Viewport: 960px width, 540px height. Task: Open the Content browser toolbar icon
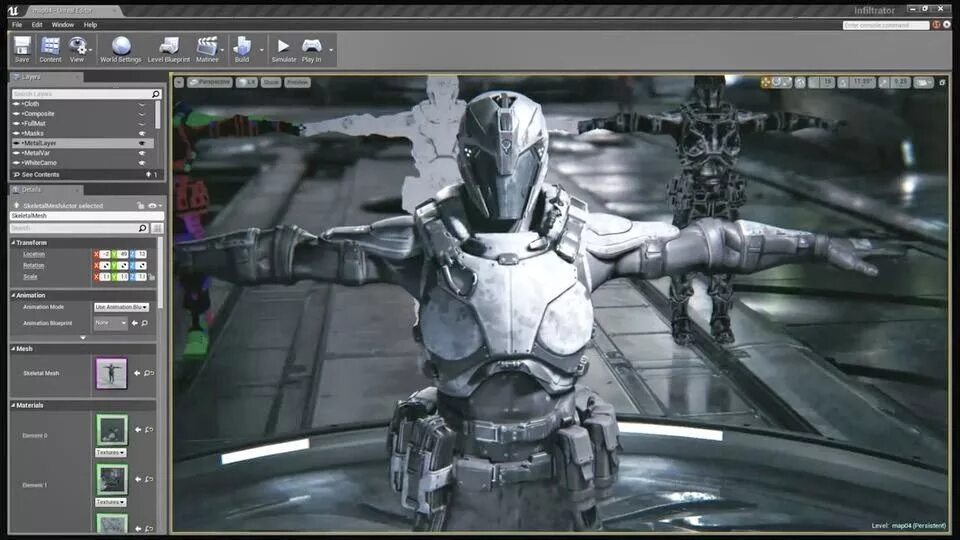(50, 46)
